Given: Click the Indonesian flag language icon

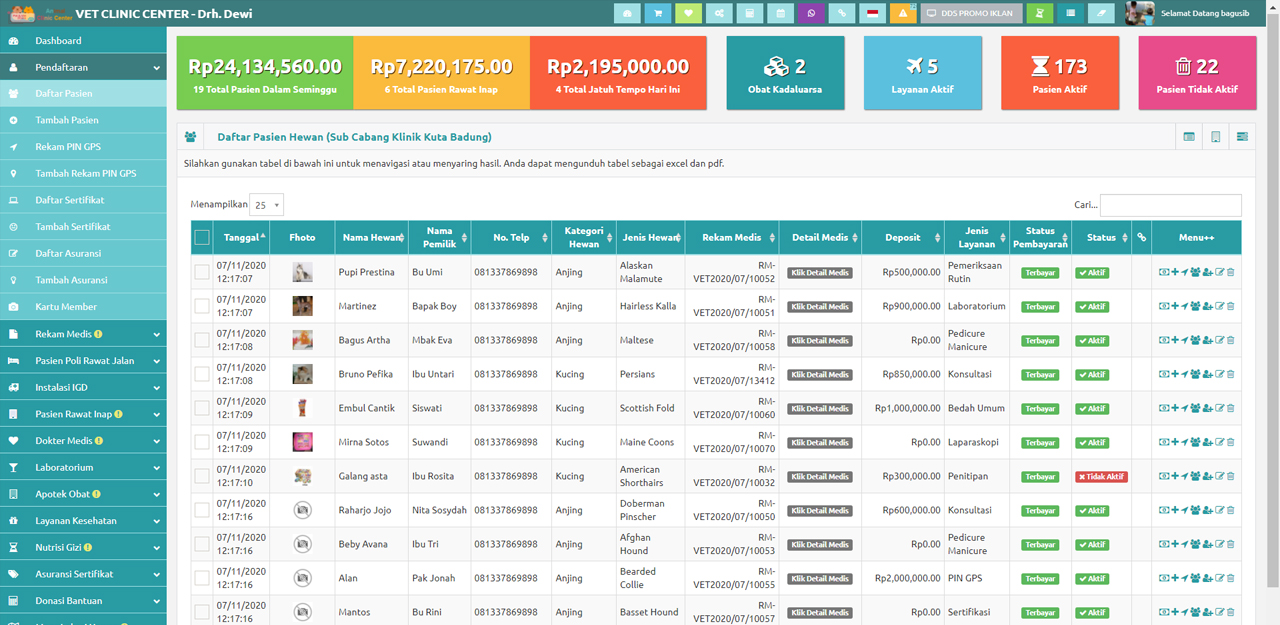Looking at the screenshot, I should click(873, 14).
